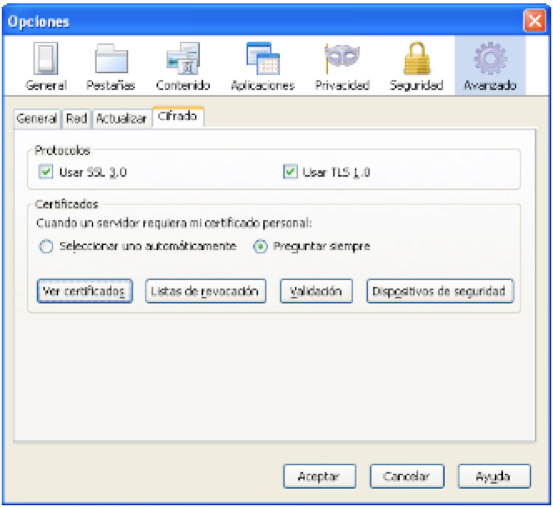Switch to the Red sub-tab
Image resolution: width=553 pixels, height=507 pixels.
[77, 118]
